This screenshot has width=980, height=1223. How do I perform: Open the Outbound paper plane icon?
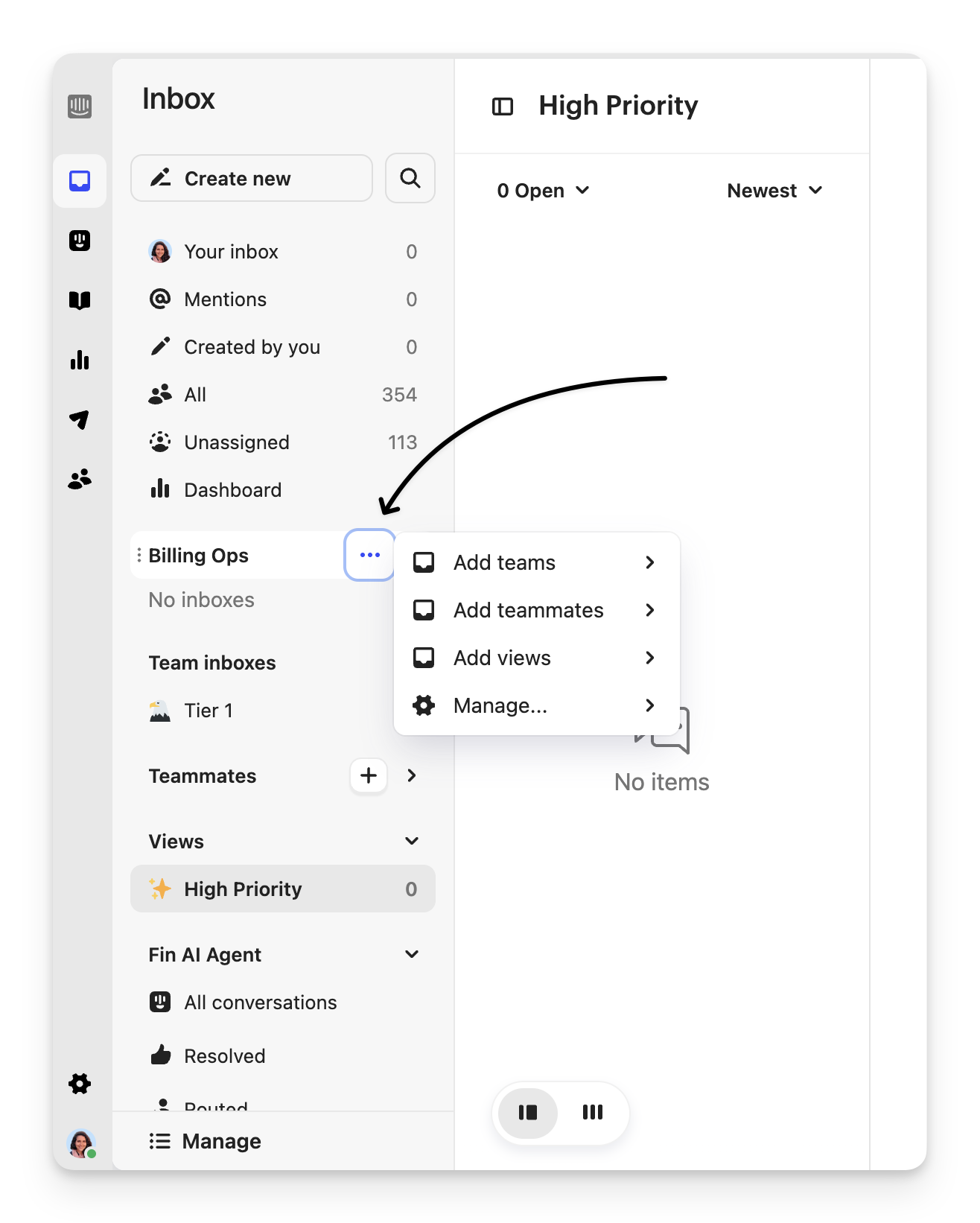[80, 420]
